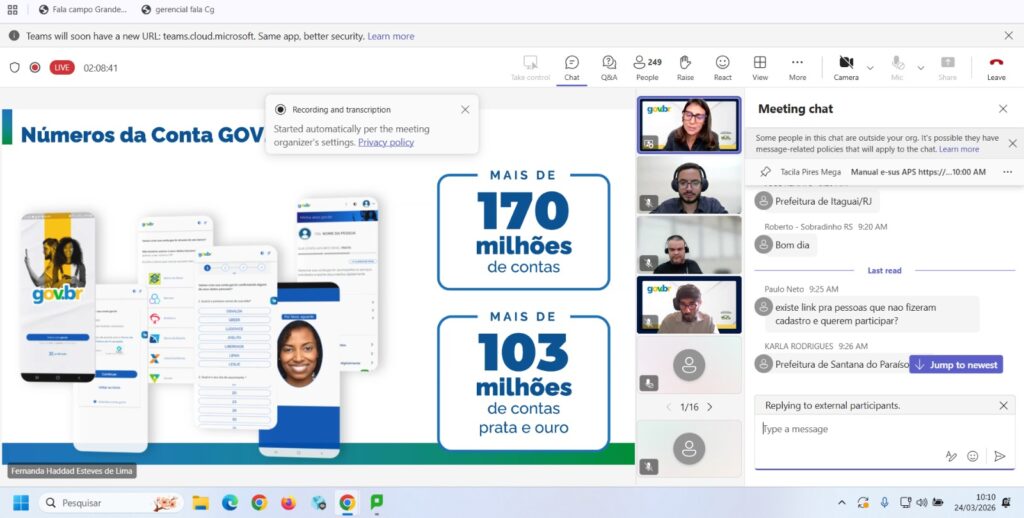The image size is (1024, 518).
Task: Go to next participant page arrow
Action: click(710, 407)
